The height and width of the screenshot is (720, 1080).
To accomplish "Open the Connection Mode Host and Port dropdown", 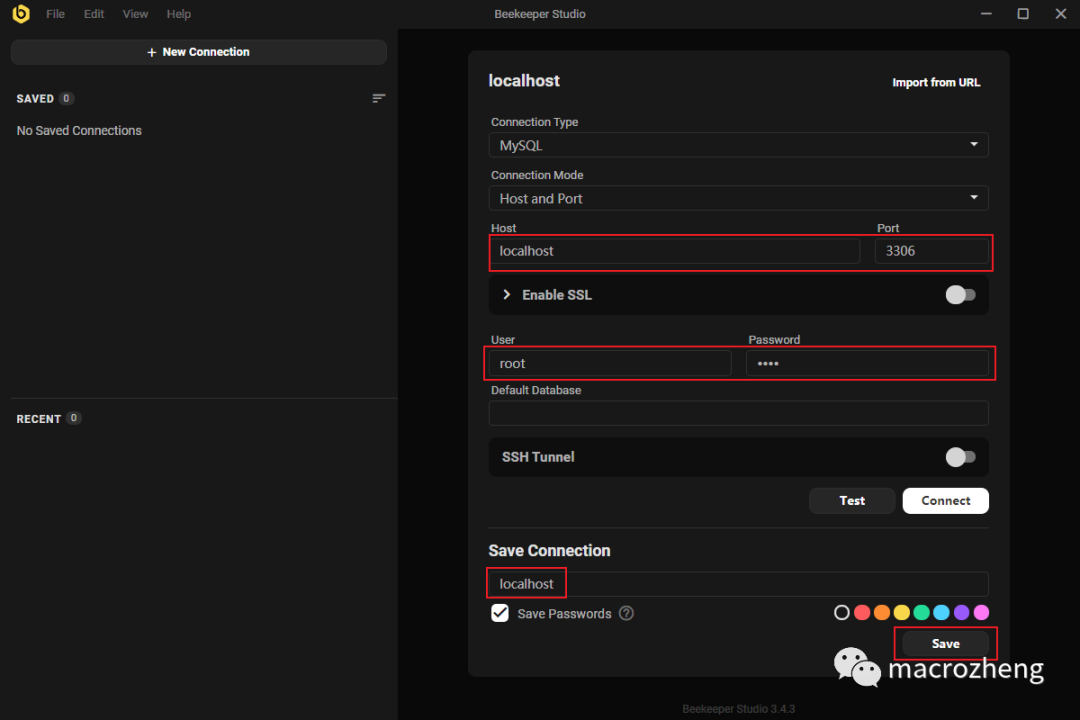I will click(x=738, y=198).
